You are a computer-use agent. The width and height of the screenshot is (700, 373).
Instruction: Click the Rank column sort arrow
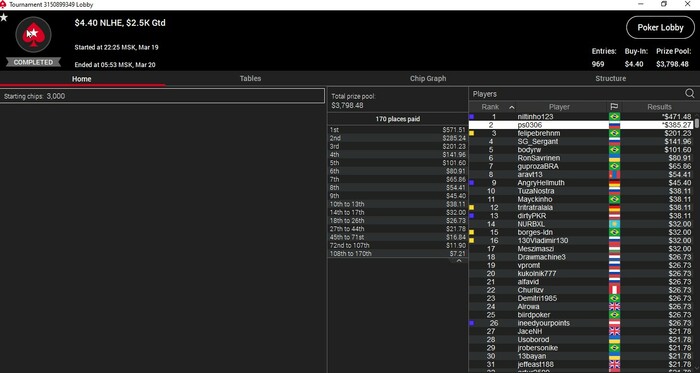coord(512,107)
